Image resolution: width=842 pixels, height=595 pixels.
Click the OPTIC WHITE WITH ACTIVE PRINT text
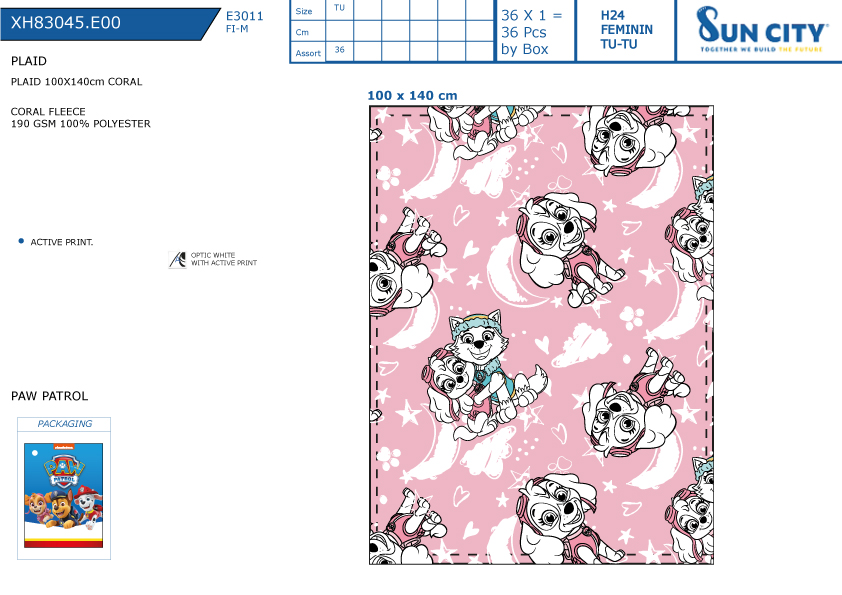[224, 259]
